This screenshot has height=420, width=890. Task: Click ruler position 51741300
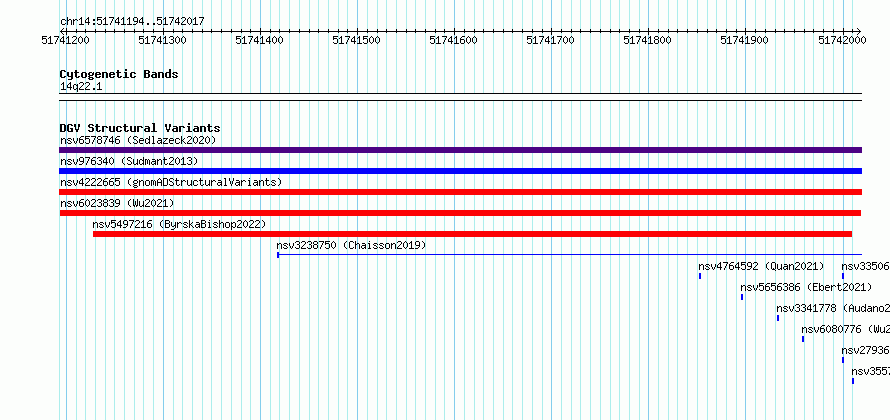(x=163, y=40)
